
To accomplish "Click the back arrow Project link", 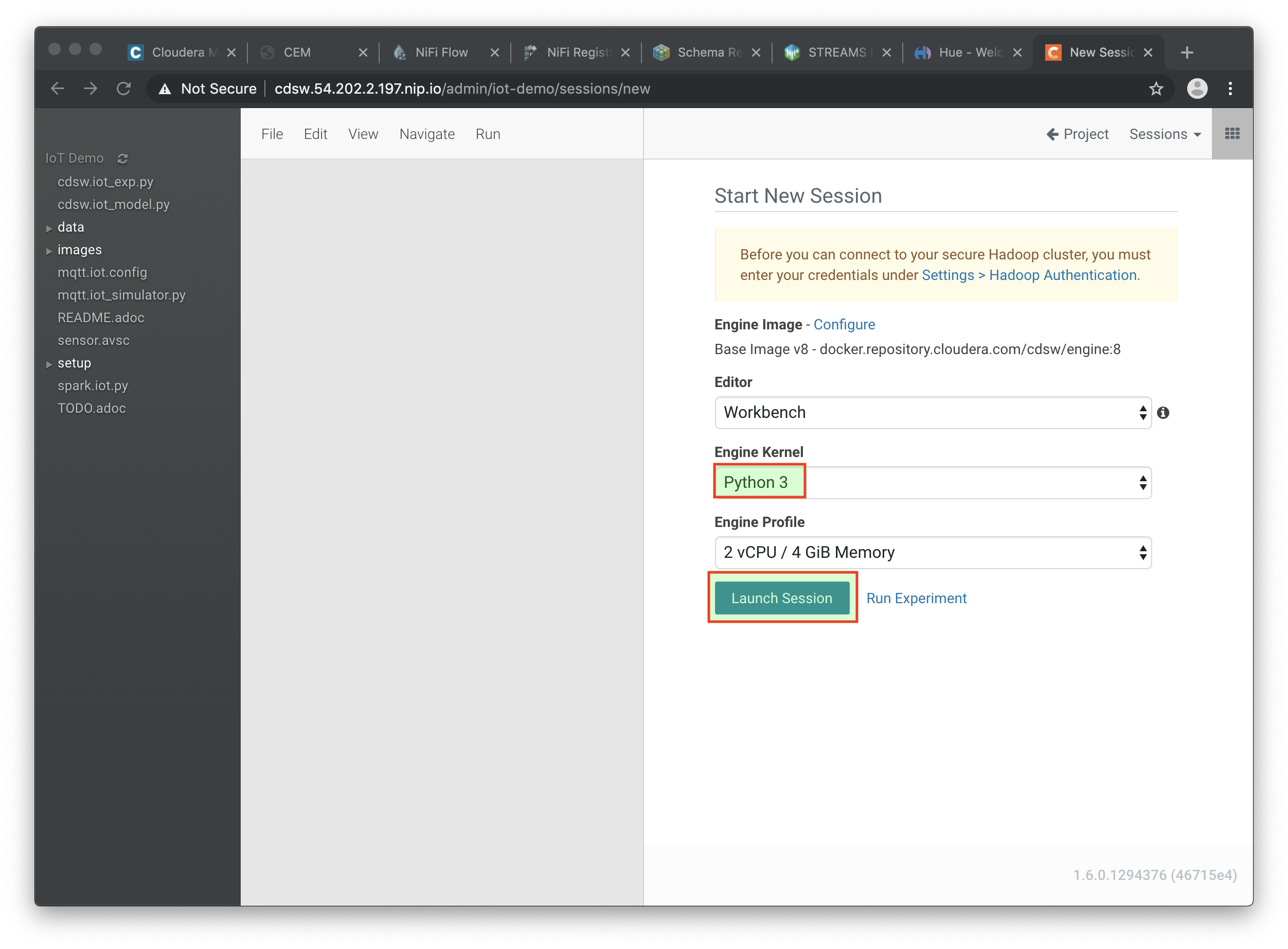I will click(x=1077, y=134).
